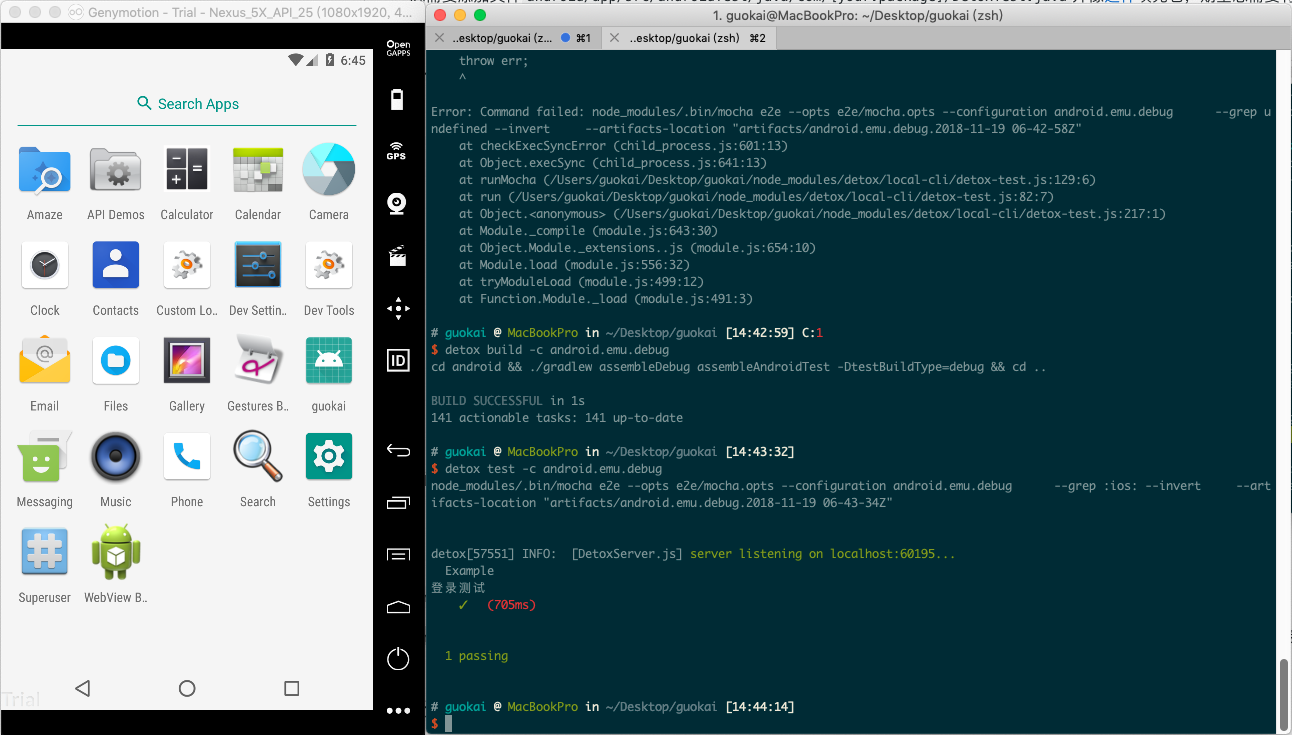This screenshot has width=1292, height=735.
Task: Click 'detox test -c android.emu.debug' command
Action: [x=553, y=469]
